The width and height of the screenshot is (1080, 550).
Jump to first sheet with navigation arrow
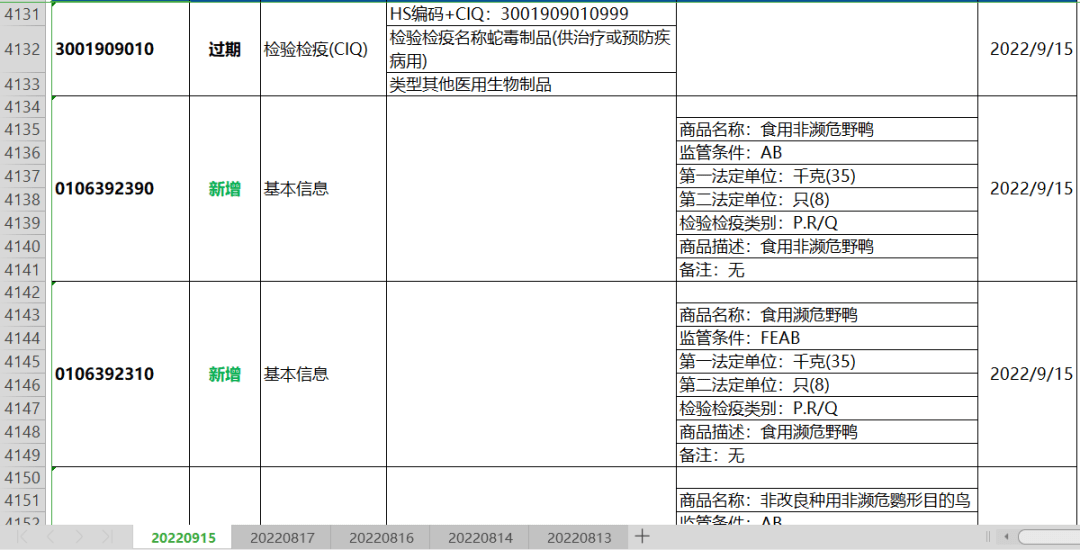22,538
